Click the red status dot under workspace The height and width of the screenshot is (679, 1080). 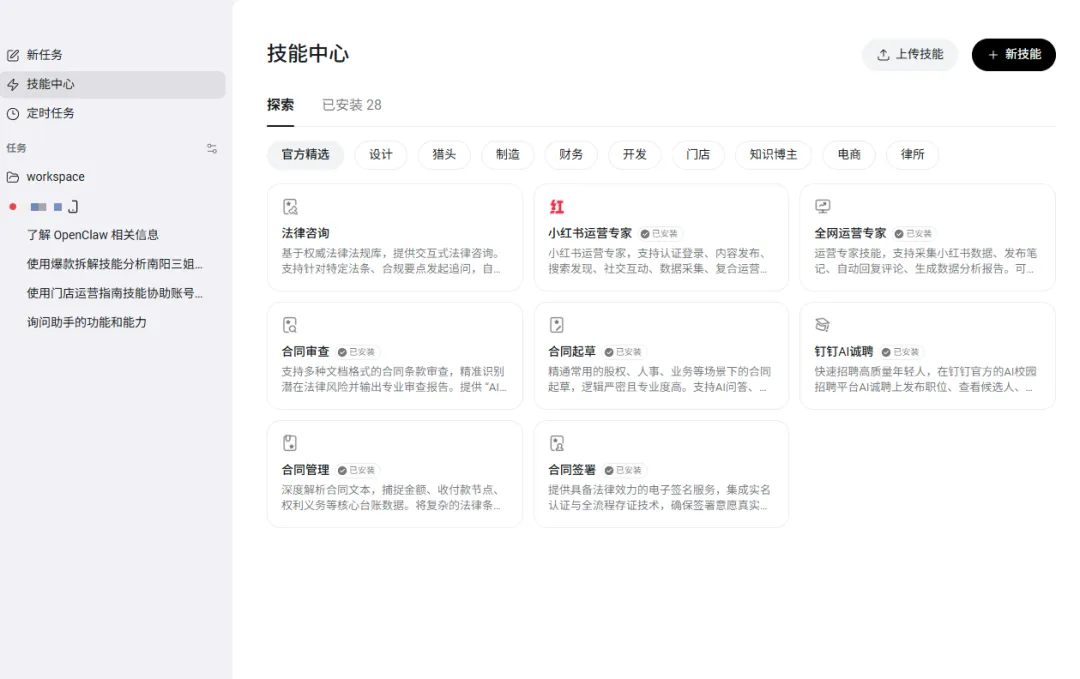click(12, 207)
